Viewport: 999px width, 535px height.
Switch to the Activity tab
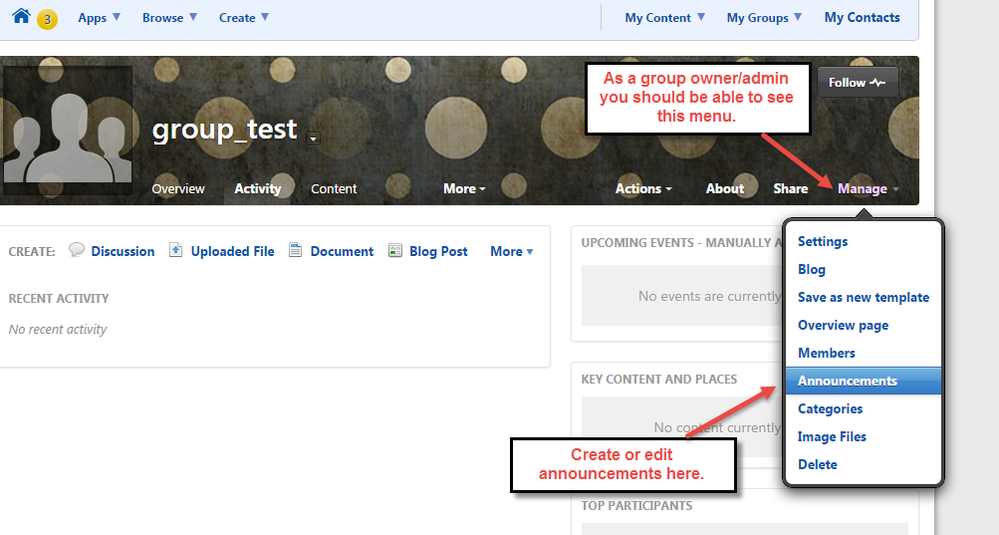257,189
